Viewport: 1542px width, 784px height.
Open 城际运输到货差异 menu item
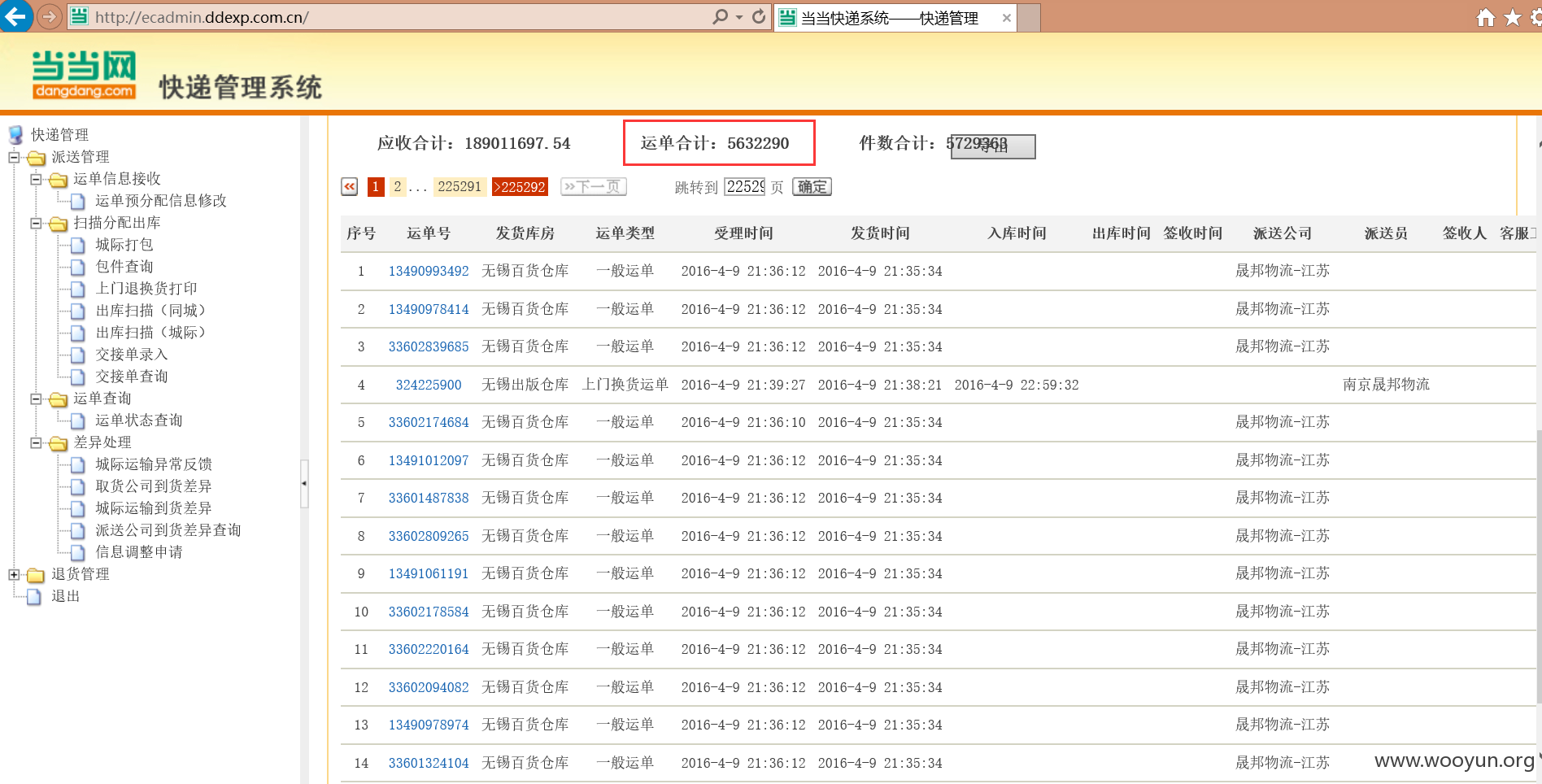[x=154, y=508]
